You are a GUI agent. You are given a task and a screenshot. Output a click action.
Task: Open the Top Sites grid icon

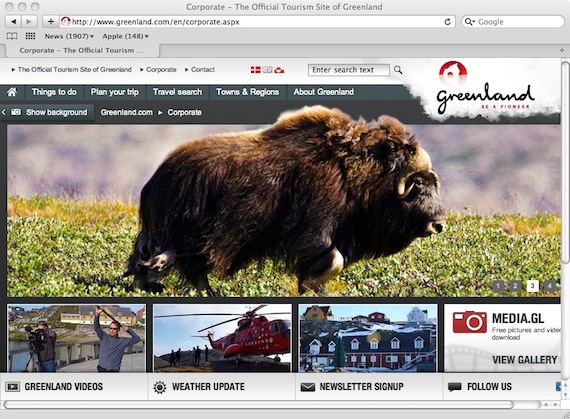click(31, 36)
